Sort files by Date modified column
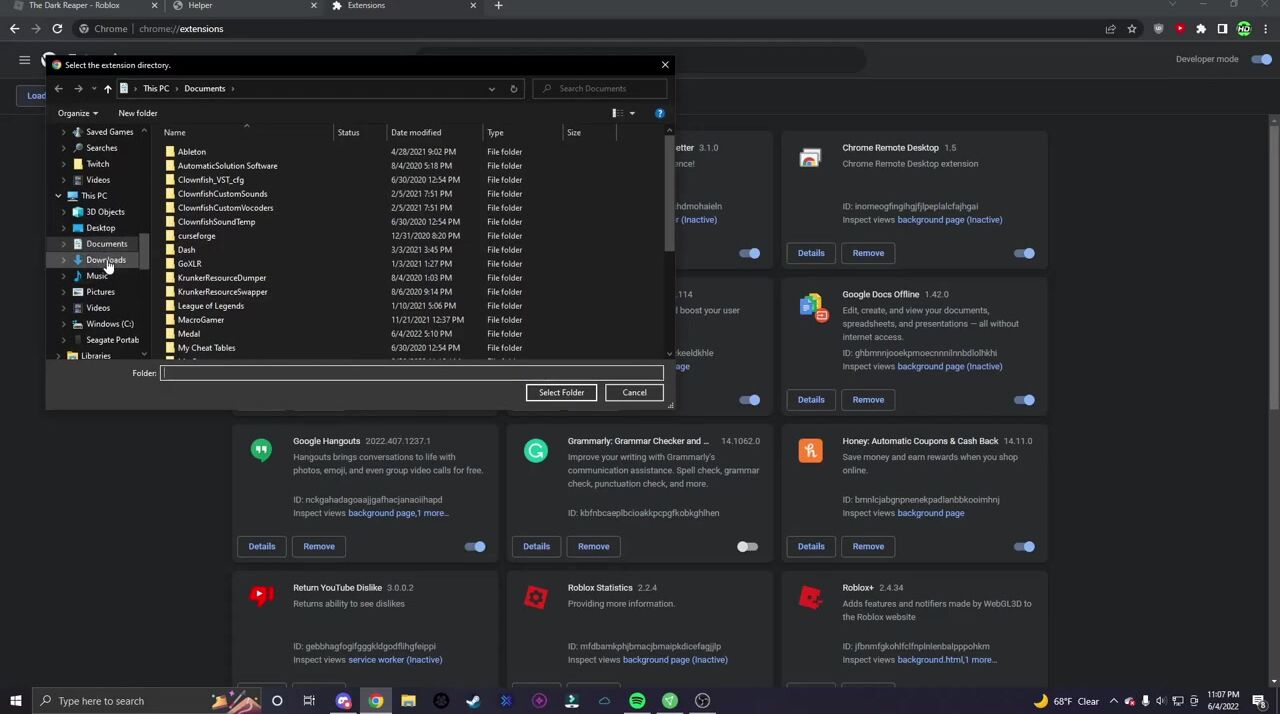Image resolution: width=1280 pixels, height=714 pixels. (x=435, y=132)
